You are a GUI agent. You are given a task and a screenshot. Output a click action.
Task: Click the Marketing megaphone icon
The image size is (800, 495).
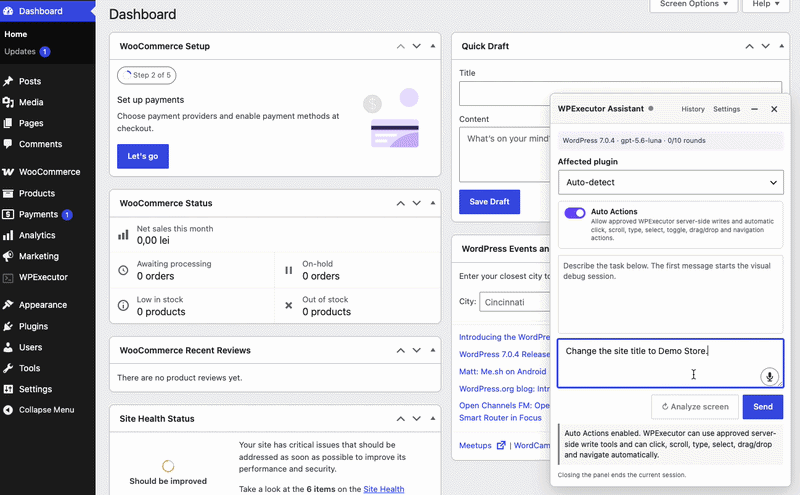click(8, 256)
